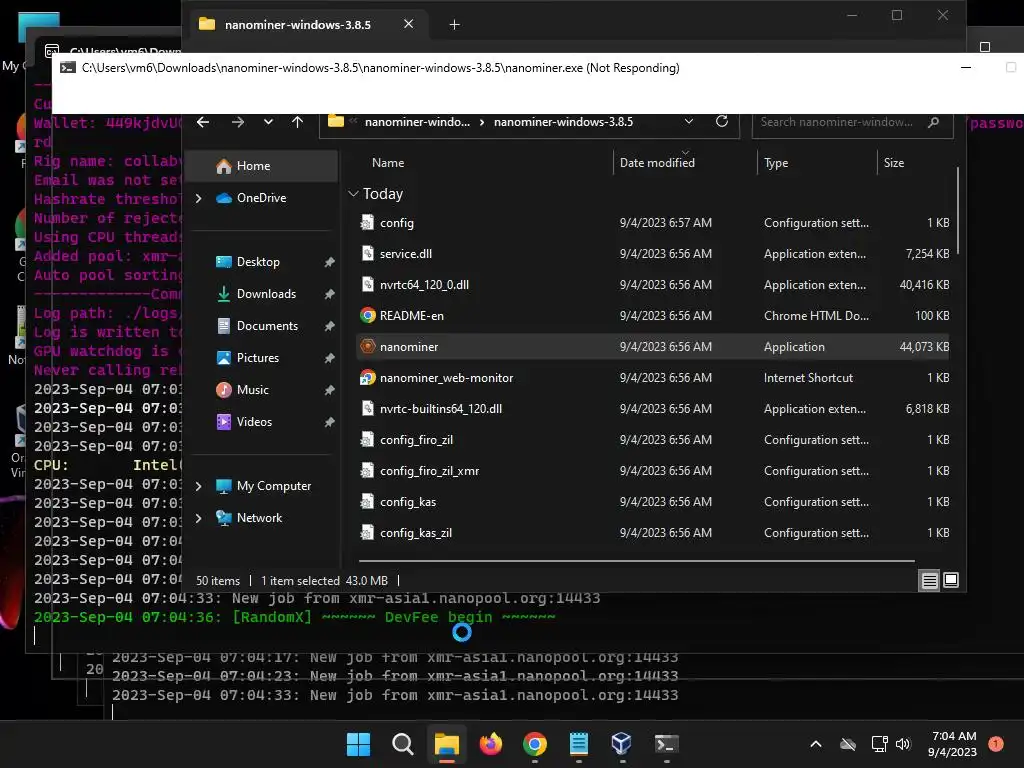
Task: Refresh the current folder view
Action: (722, 121)
